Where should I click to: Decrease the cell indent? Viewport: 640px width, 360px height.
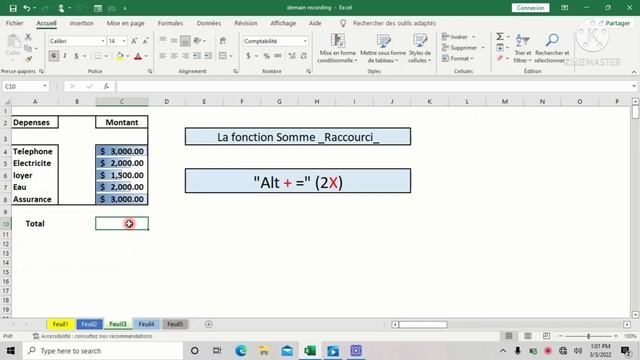coord(197,56)
